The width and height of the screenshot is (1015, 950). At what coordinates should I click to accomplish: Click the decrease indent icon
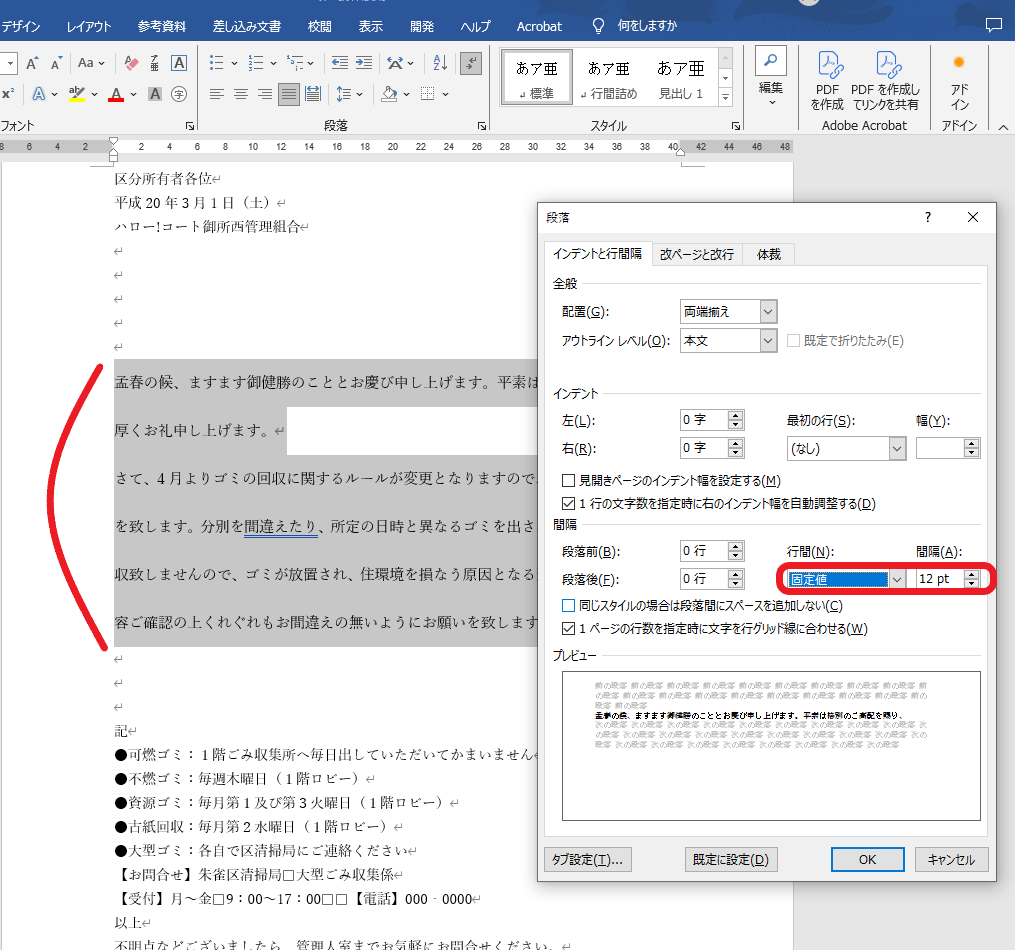pyautogui.click(x=340, y=63)
